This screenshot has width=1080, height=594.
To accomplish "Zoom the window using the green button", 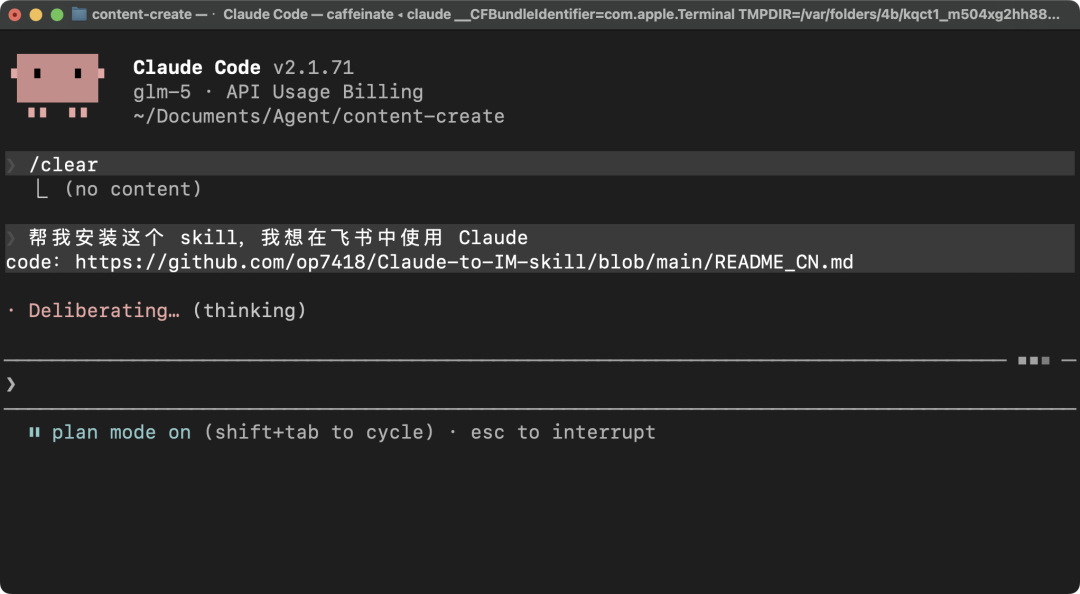I will click(x=57, y=15).
